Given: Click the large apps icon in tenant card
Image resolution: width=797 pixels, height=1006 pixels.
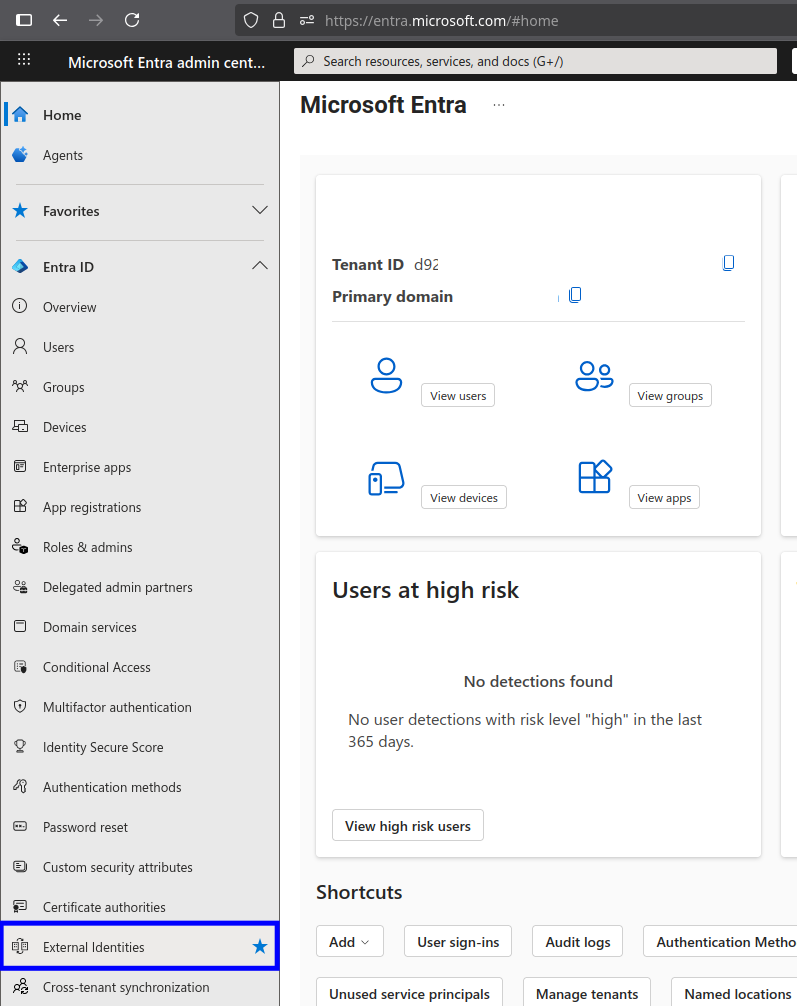Looking at the screenshot, I should point(595,477).
